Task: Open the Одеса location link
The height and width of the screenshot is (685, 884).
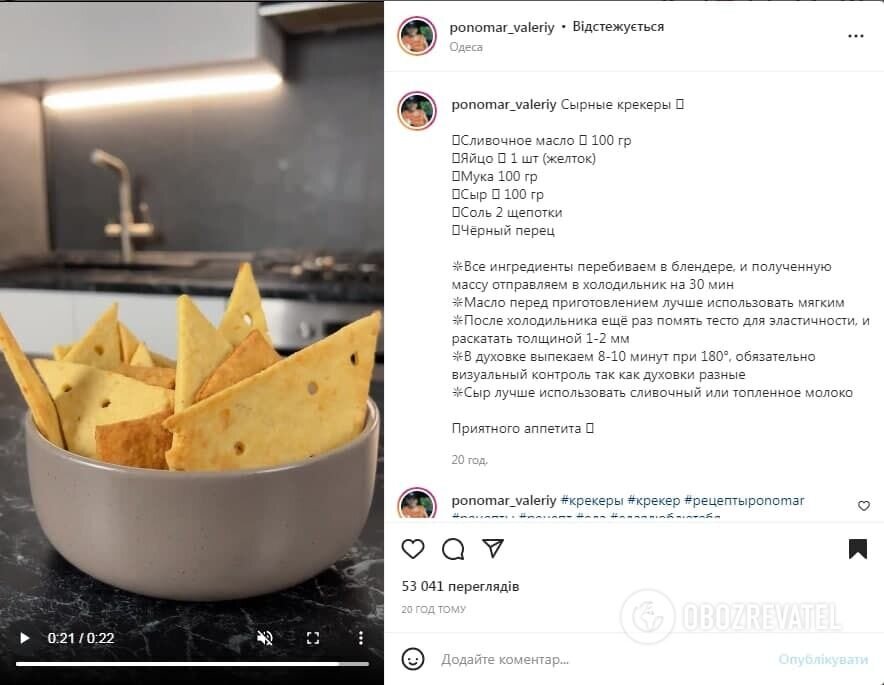Action: click(466, 47)
